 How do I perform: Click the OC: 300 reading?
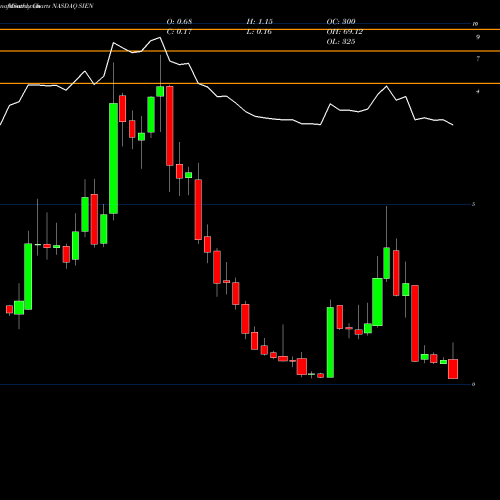(x=341, y=21)
